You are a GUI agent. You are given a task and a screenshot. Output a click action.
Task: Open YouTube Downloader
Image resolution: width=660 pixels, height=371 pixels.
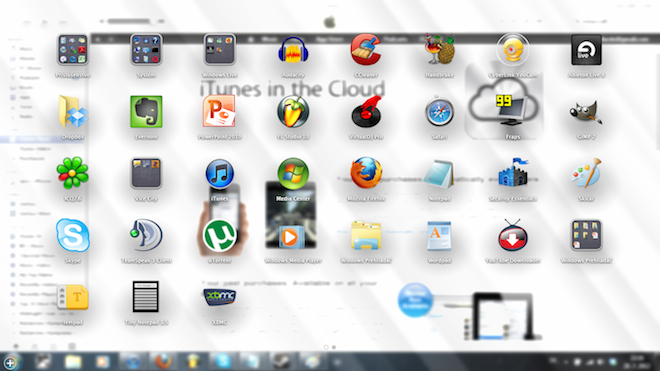[512, 236]
